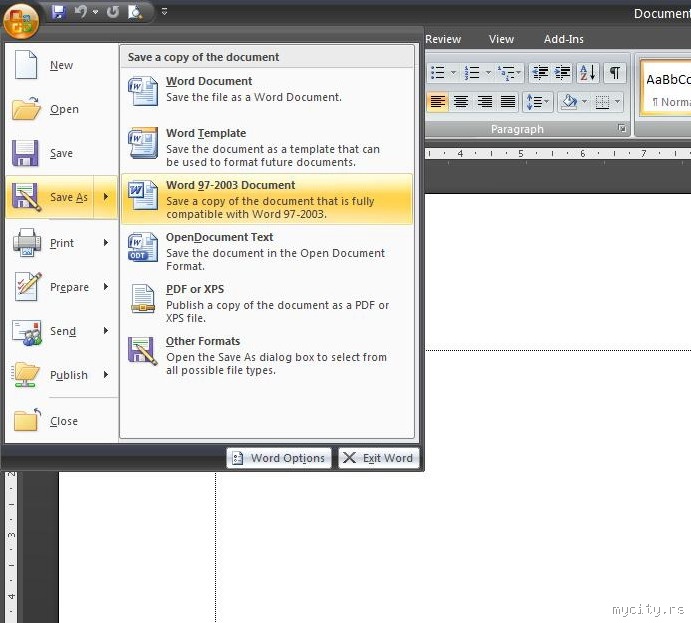Choose Other Formats save option

coord(267,355)
